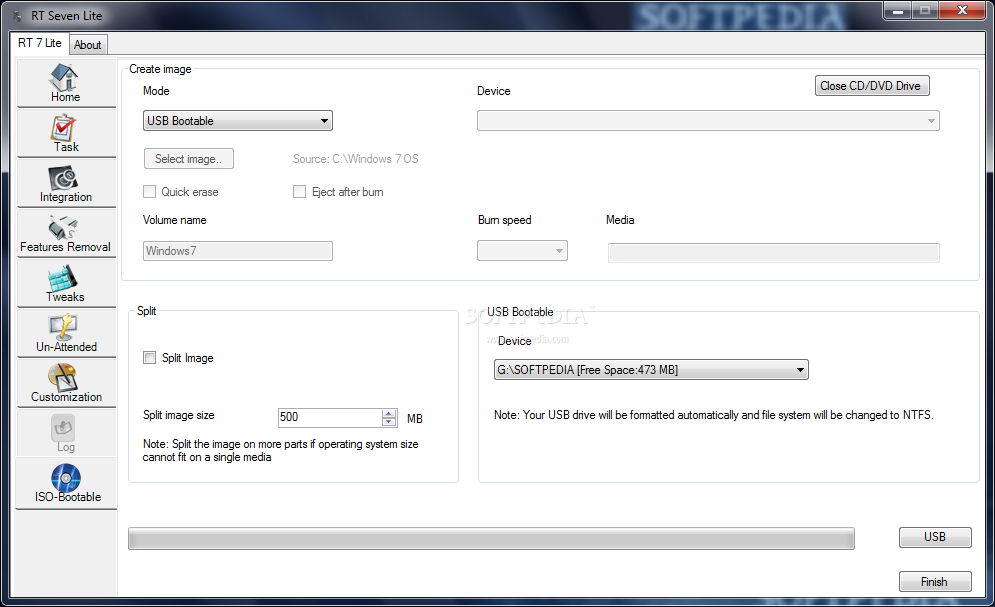
Task: Switch to the About tab
Action: point(88,45)
